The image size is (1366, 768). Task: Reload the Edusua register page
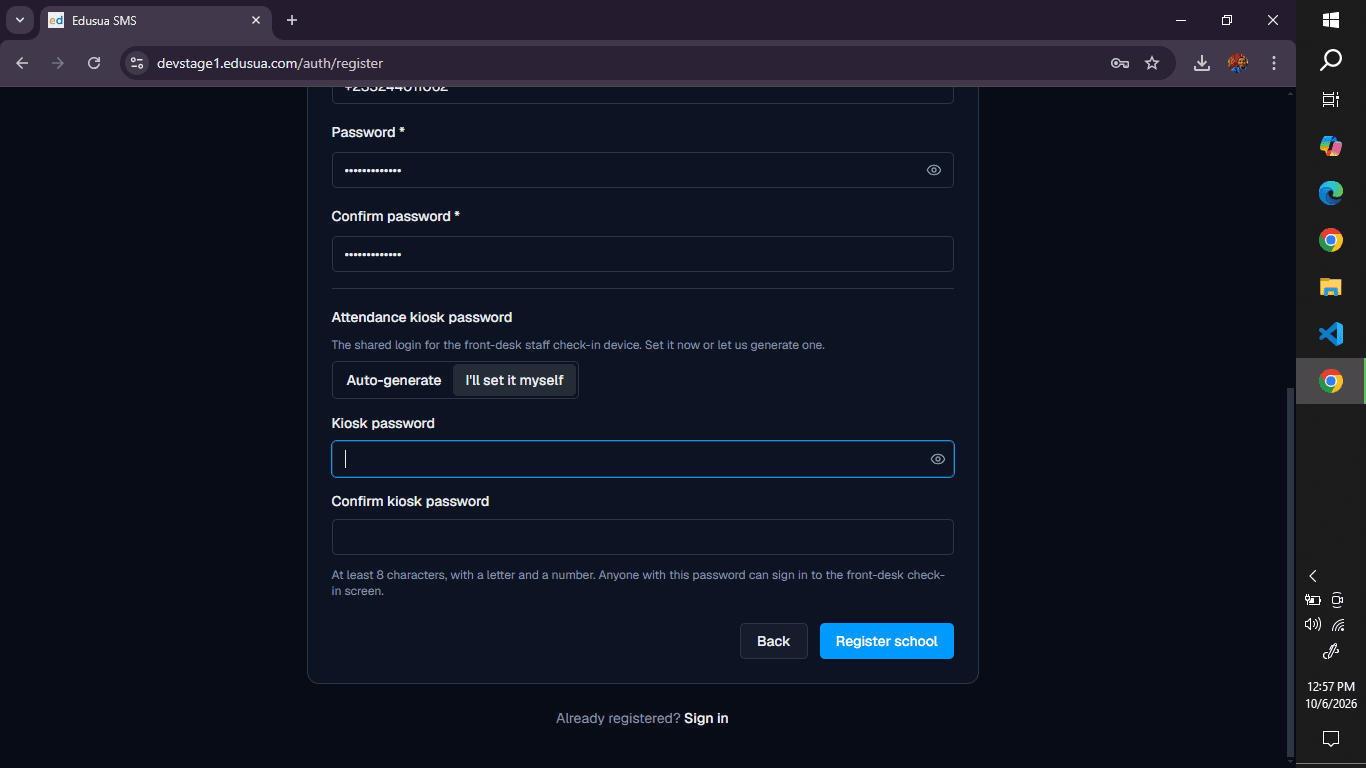coord(94,63)
